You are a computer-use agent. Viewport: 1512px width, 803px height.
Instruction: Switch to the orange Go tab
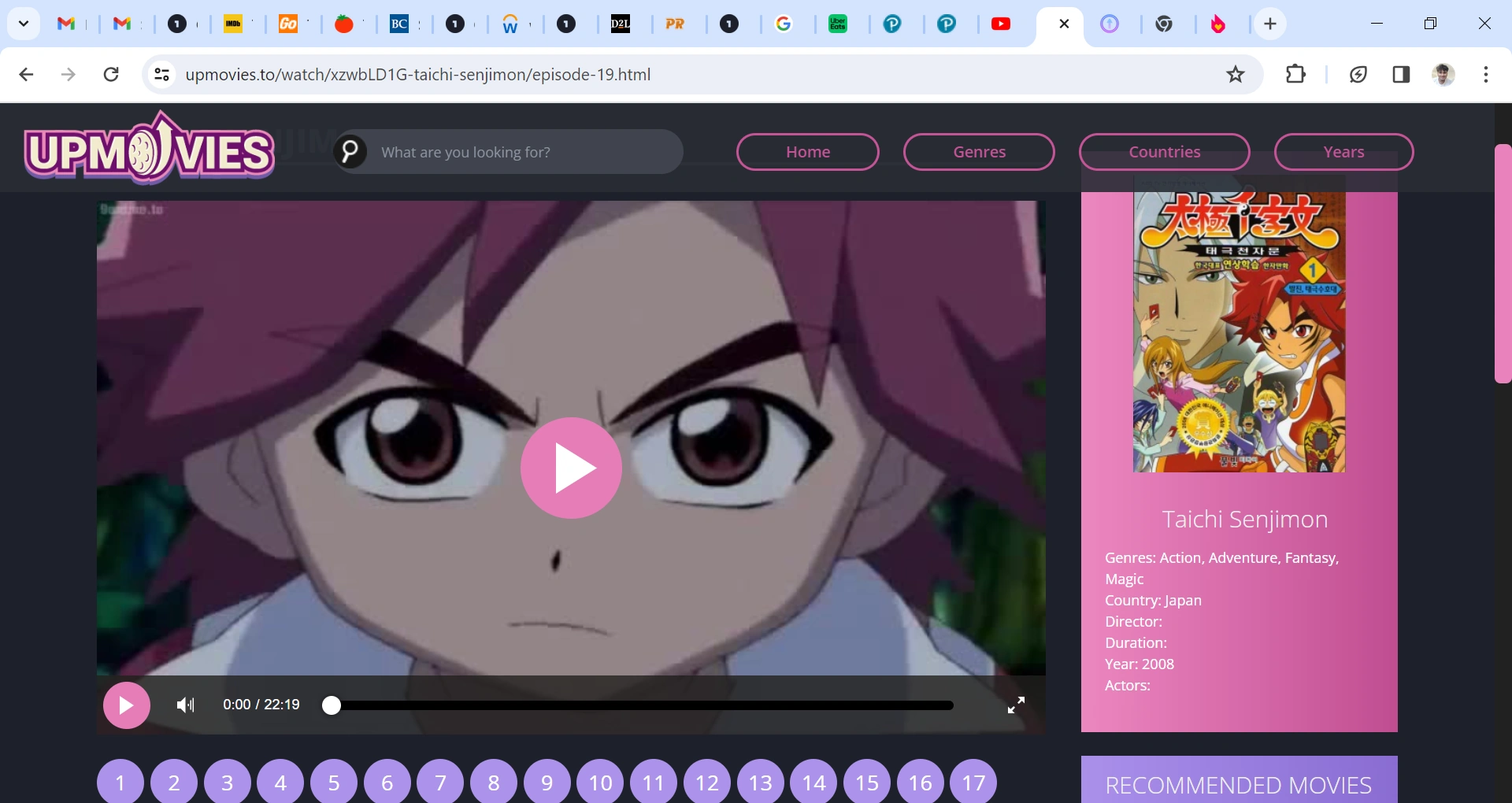click(x=288, y=24)
